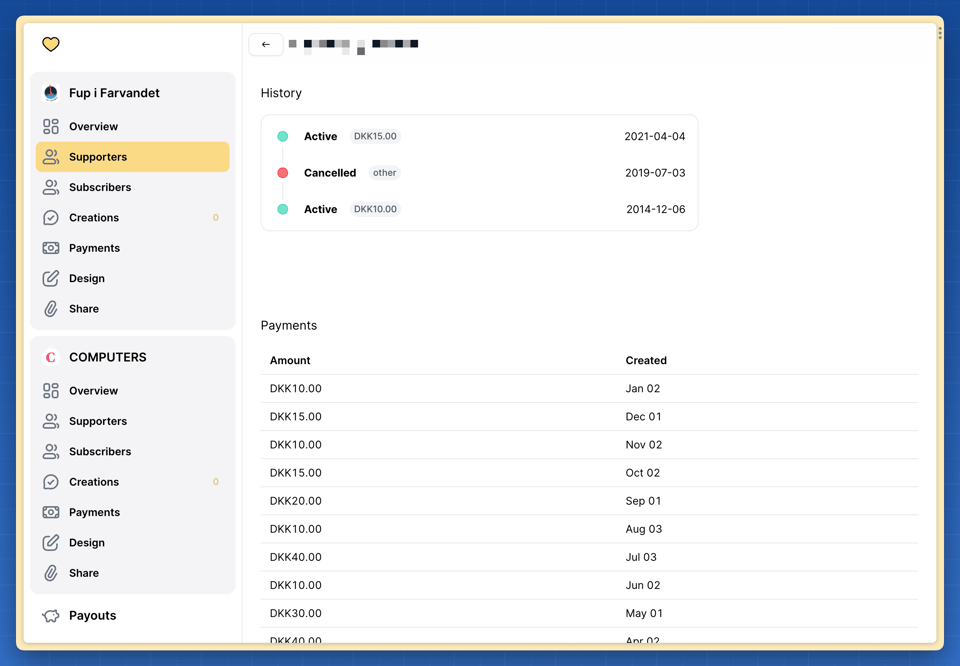Click the Overview grid icon under COMPUTERS
The height and width of the screenshot is (666, 960).
coord(51,391)
